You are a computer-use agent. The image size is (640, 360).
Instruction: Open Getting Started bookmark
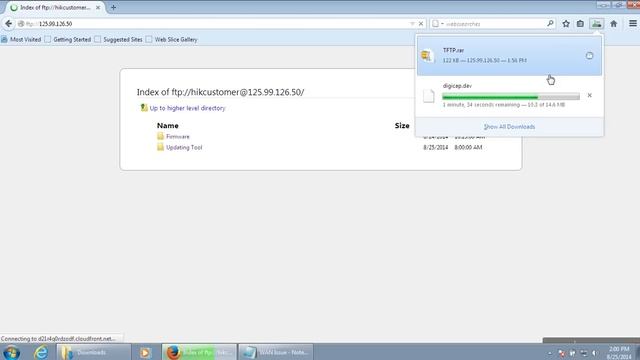tap(68, 40)
